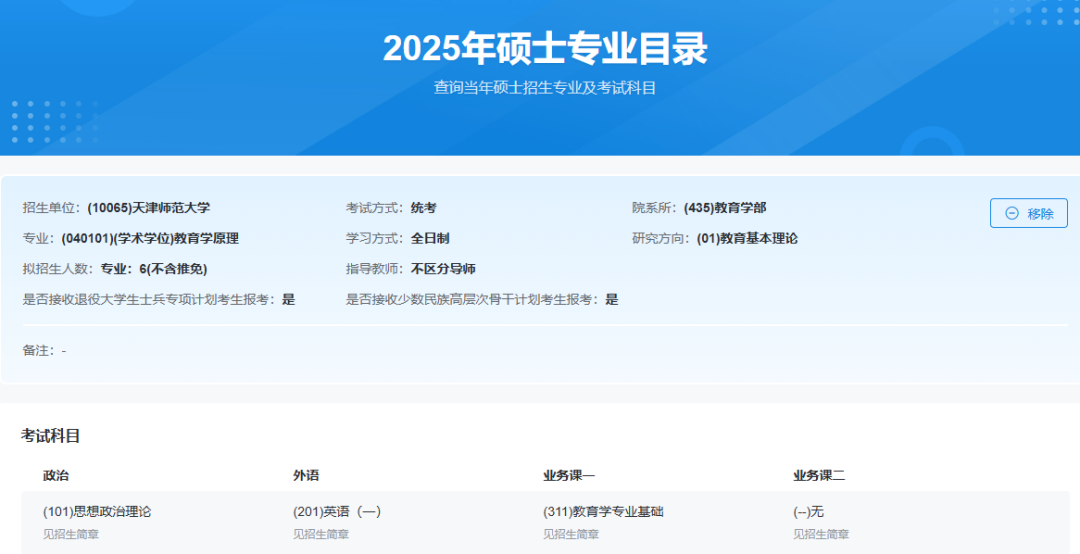The width and height of the screenshot is (1080, 554).
Task: Click the 移除 button
Action: coord(1028,213)
